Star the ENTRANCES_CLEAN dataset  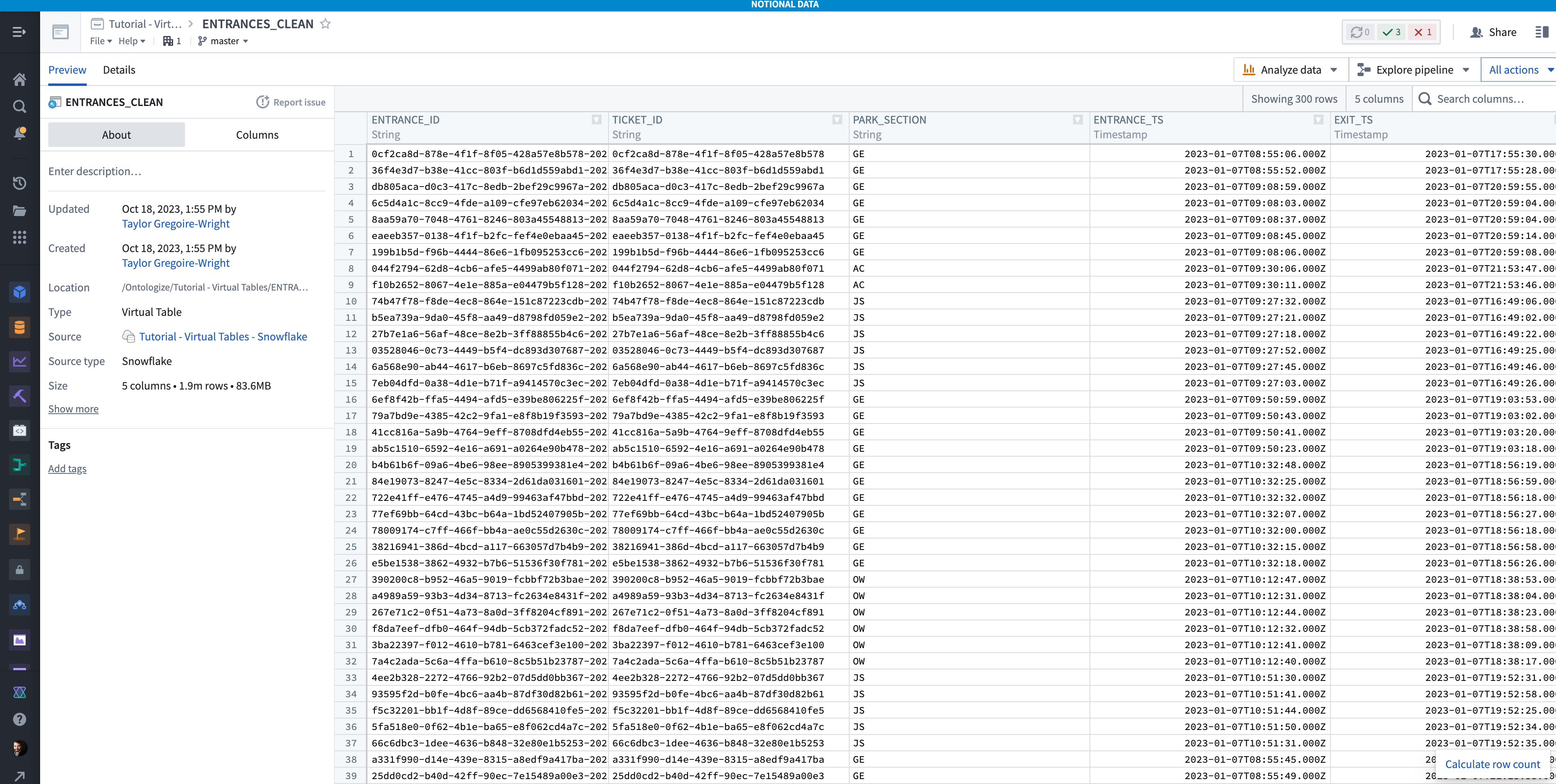[x=325, y=24]
